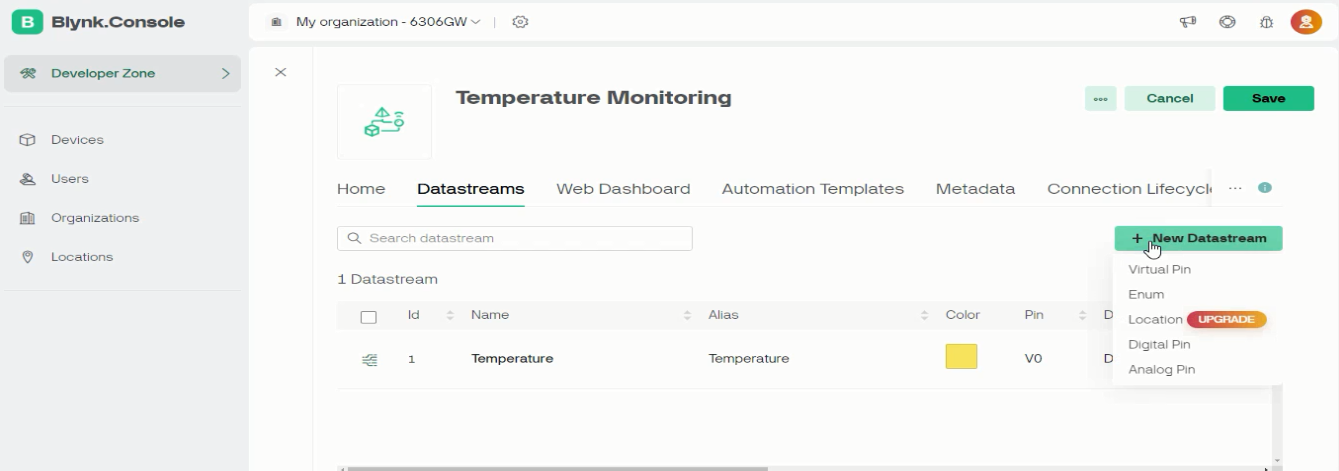Open the user profile avatar
1339x471 pixels.
coord(1305,22)
